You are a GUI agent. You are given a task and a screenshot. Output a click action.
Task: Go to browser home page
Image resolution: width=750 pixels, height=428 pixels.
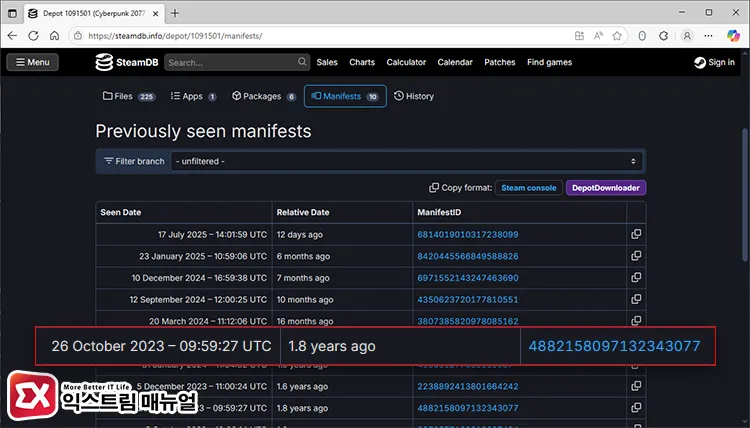55,36
